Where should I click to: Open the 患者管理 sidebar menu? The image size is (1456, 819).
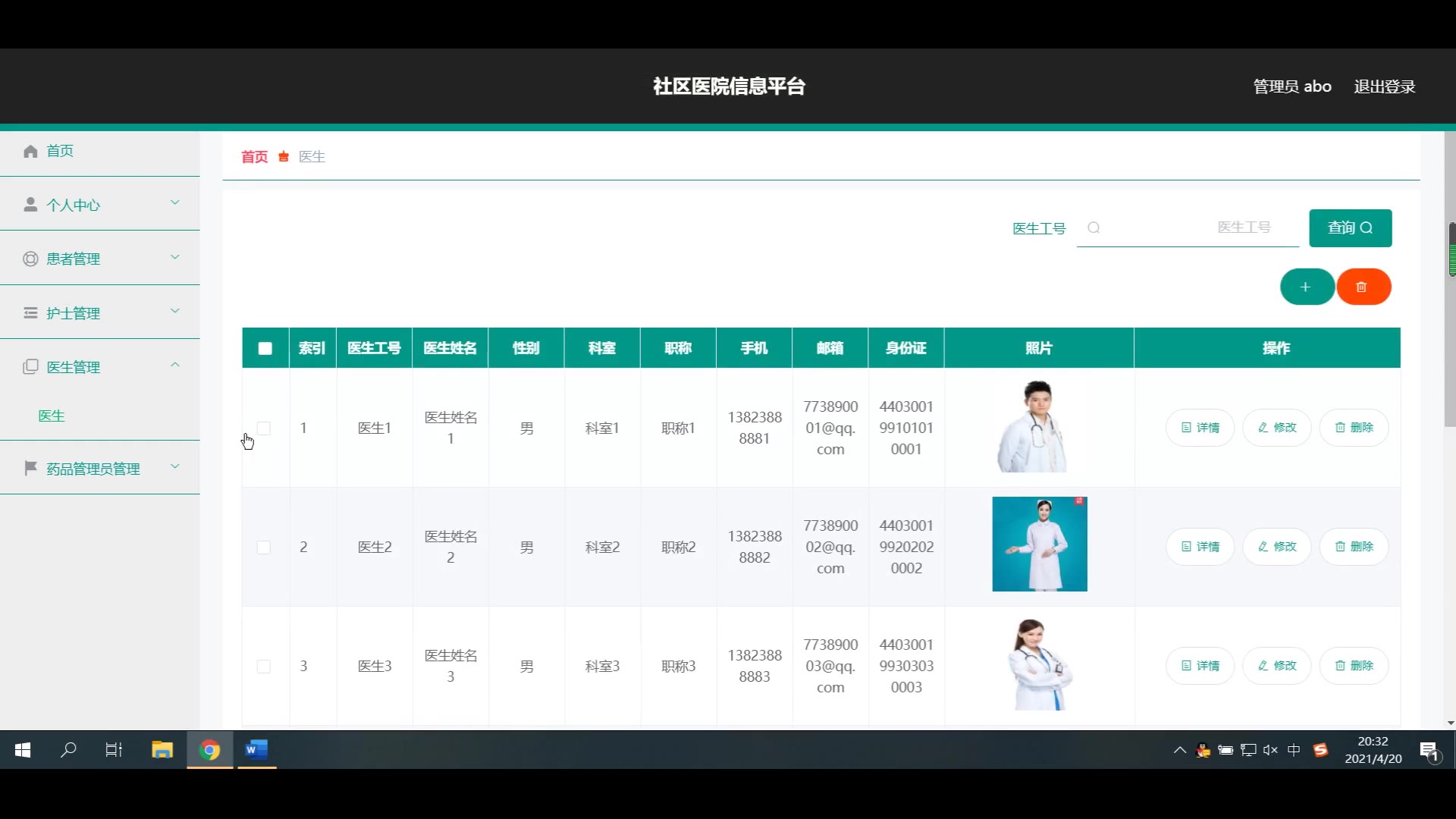100,259
